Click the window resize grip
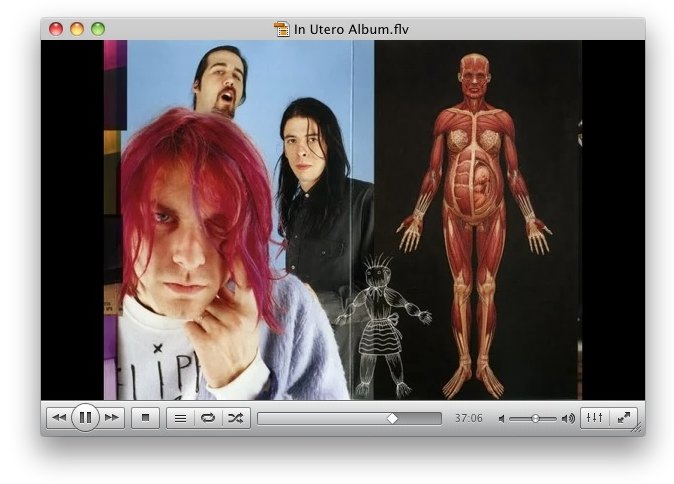The image size is (674, 484). point(638,428)
